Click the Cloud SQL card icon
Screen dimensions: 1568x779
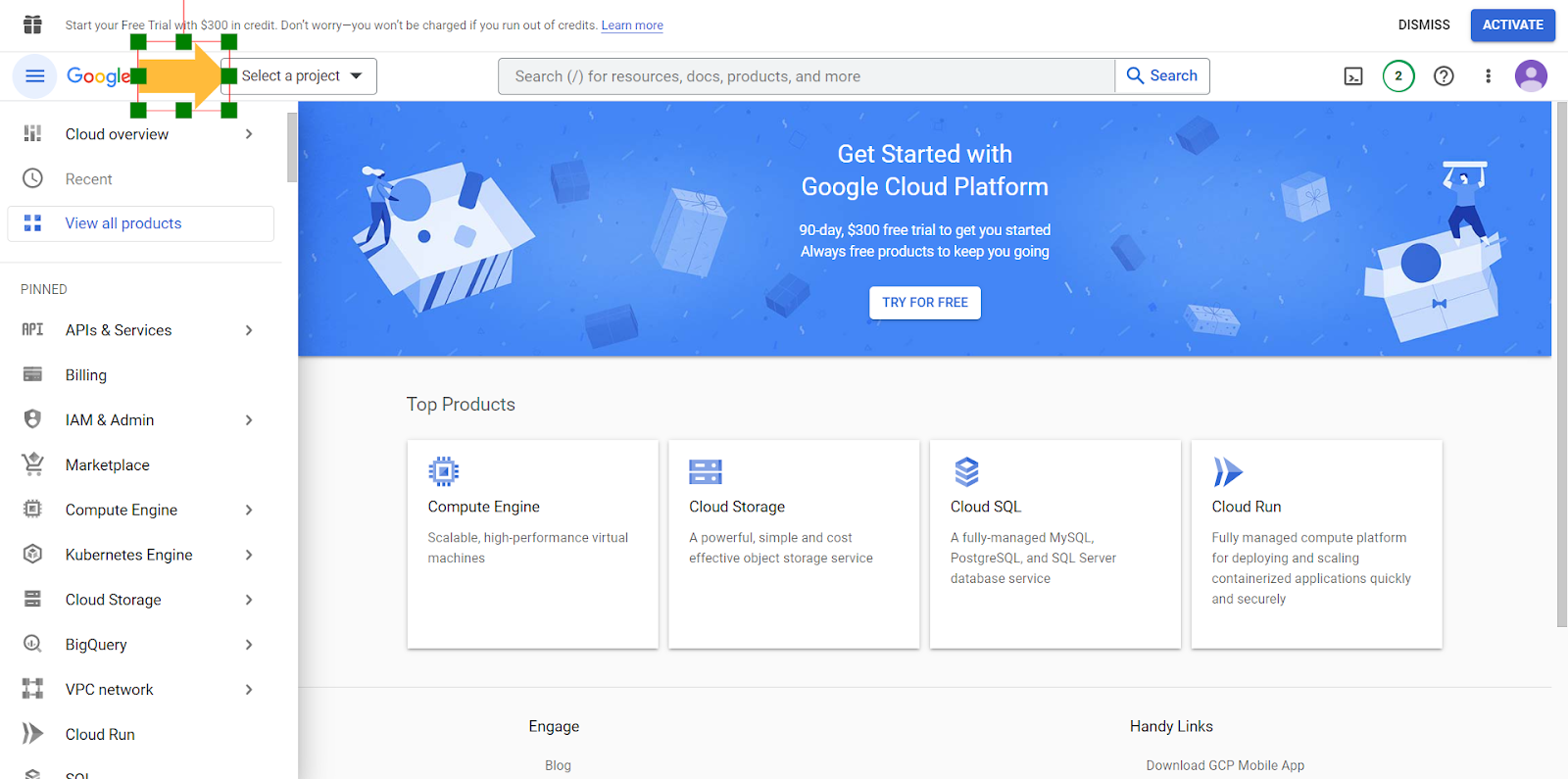pos(966,472)
